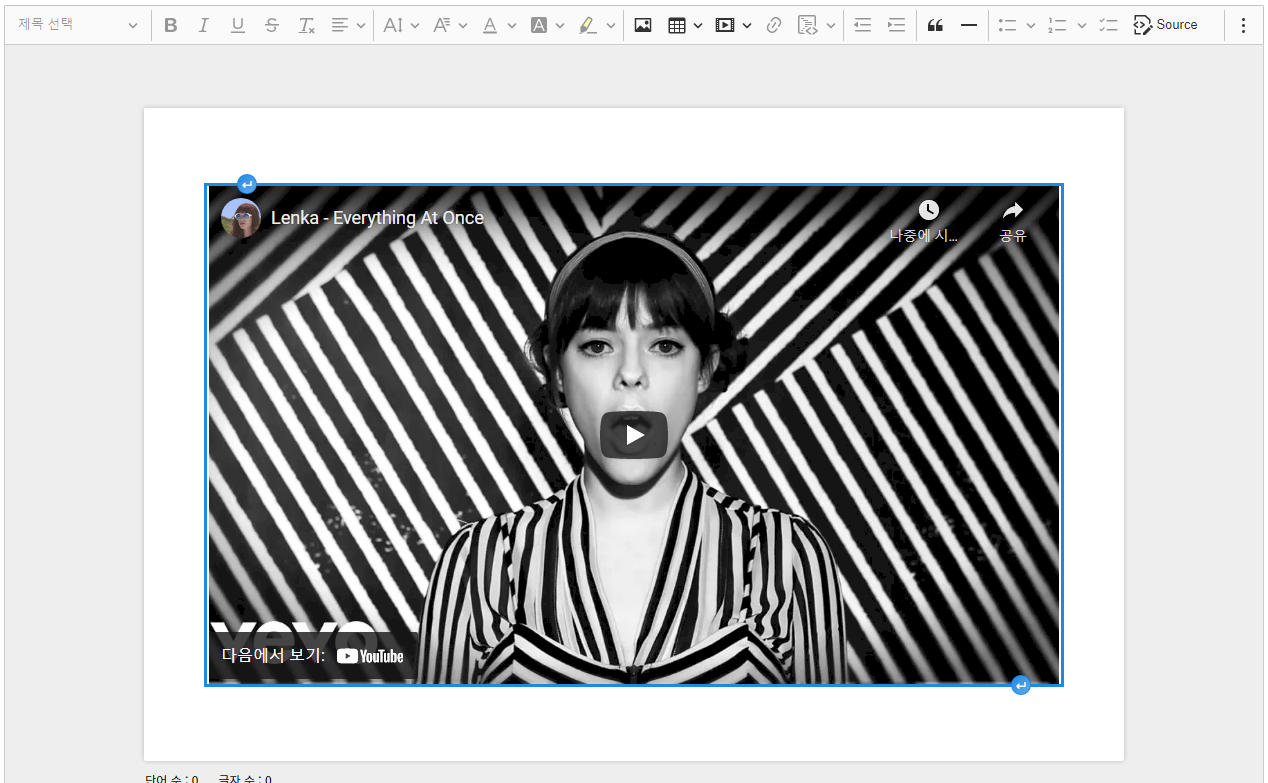Click the insert media icon

(x=725, y=25)
